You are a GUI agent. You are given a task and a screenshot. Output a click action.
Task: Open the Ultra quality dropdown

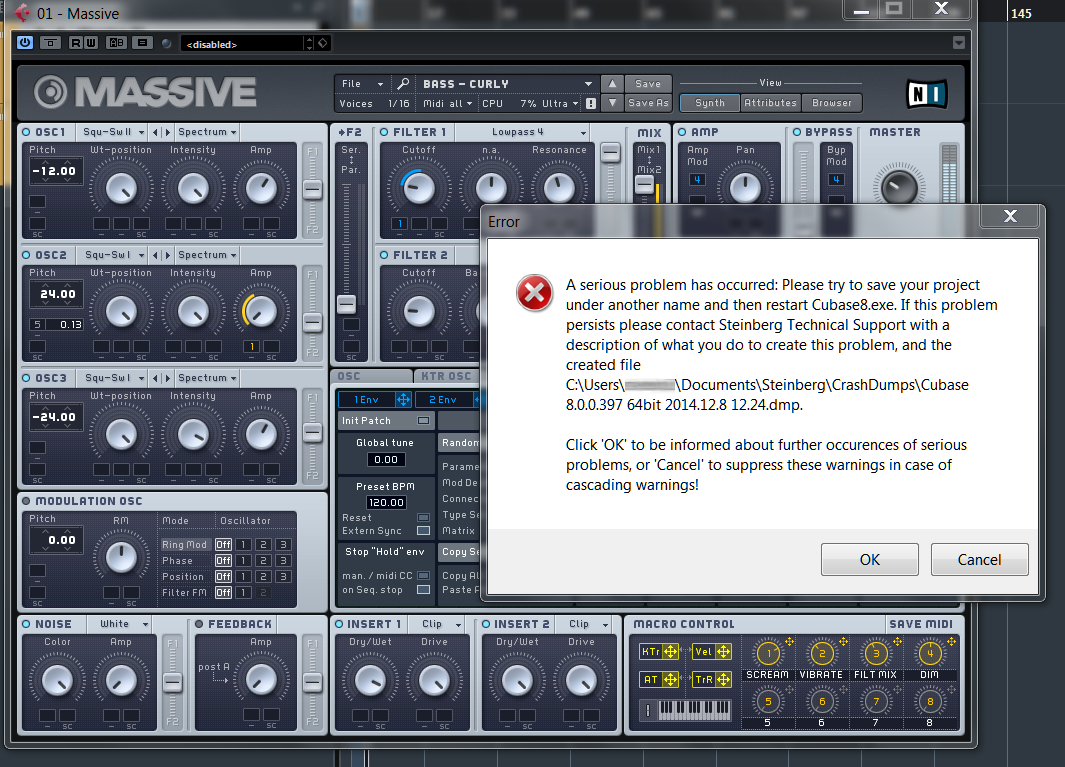(x=560, y=103)
